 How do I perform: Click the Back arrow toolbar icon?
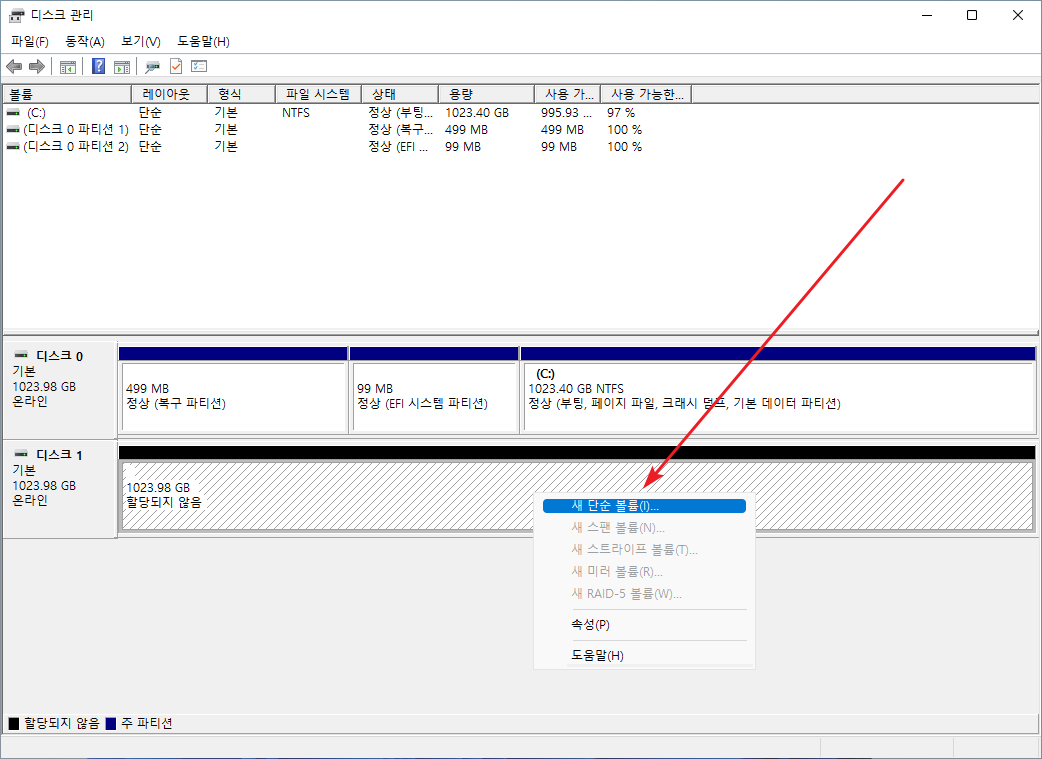(x=14, y=67)
